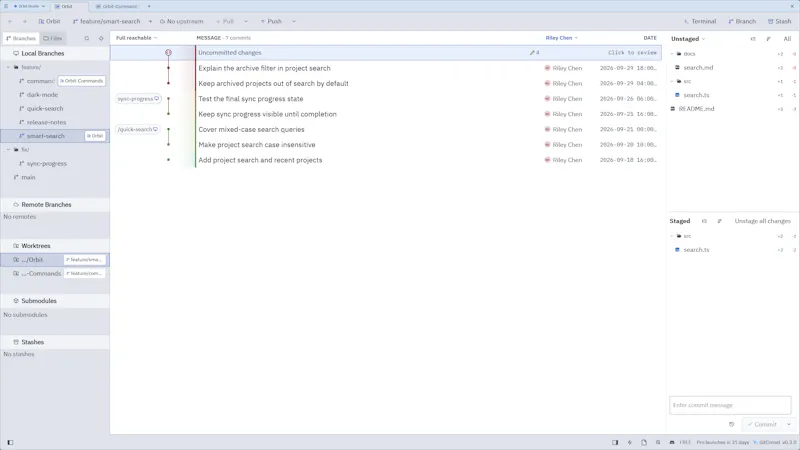Collapse the feature/ branch folder
This screenshot has width=800, height=450.
pos(8,67)
